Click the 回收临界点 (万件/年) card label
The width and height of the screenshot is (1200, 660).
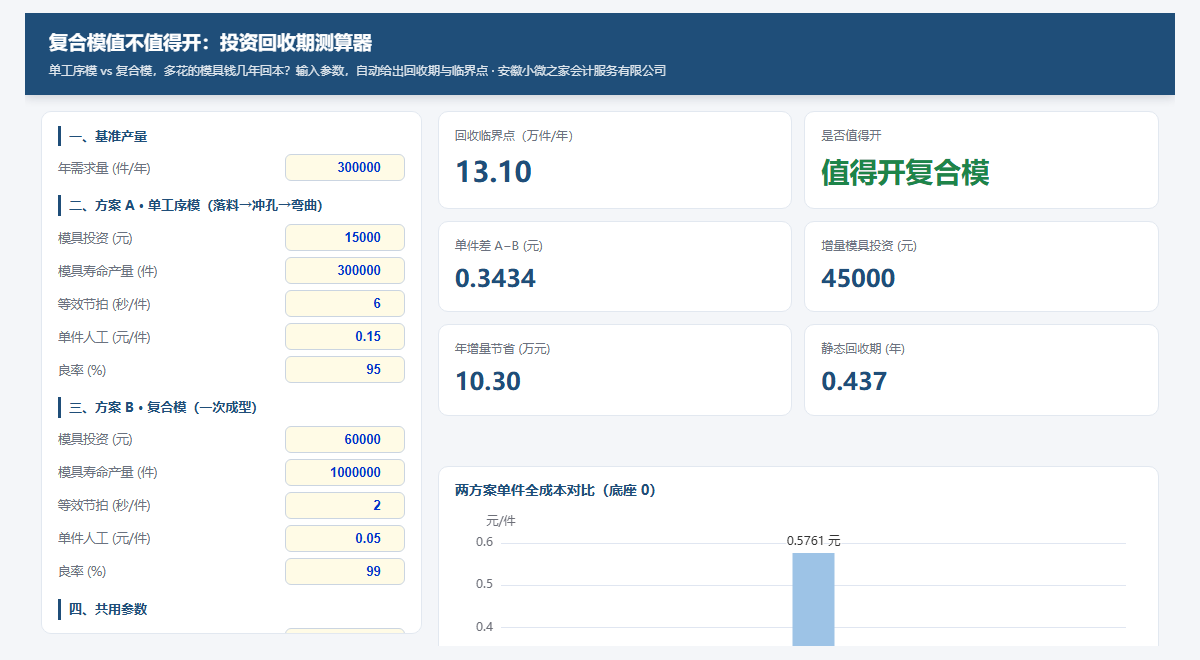tap(514, 136)
